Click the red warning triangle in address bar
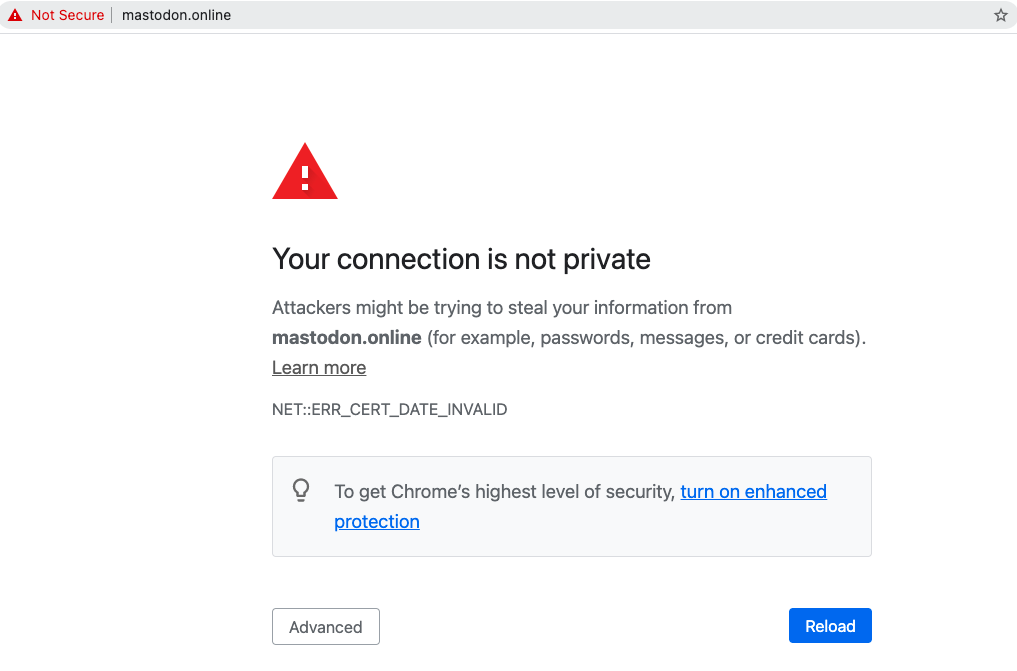Viewport: 1017px width, 671px height. 15,15
